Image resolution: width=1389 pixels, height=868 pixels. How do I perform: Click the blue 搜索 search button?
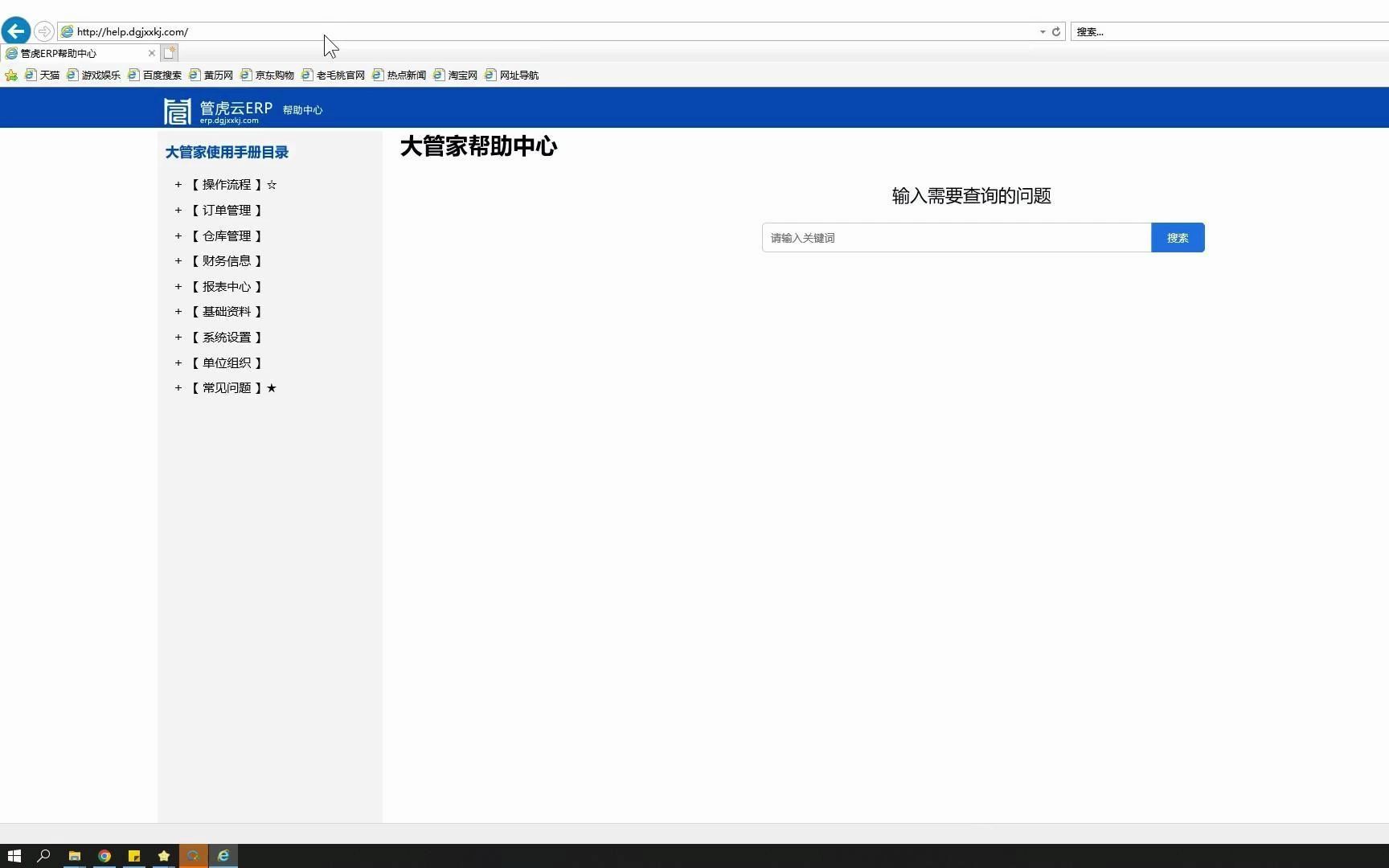pyautogui.click(x=1177, y=237)
